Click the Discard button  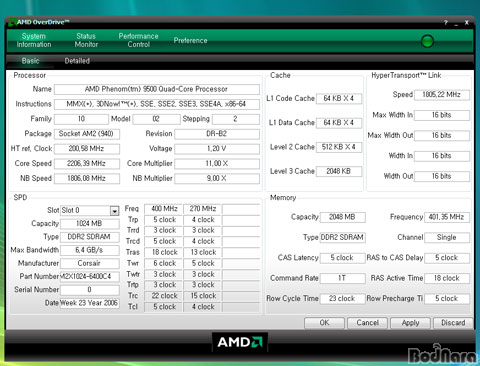click(453, 323)
